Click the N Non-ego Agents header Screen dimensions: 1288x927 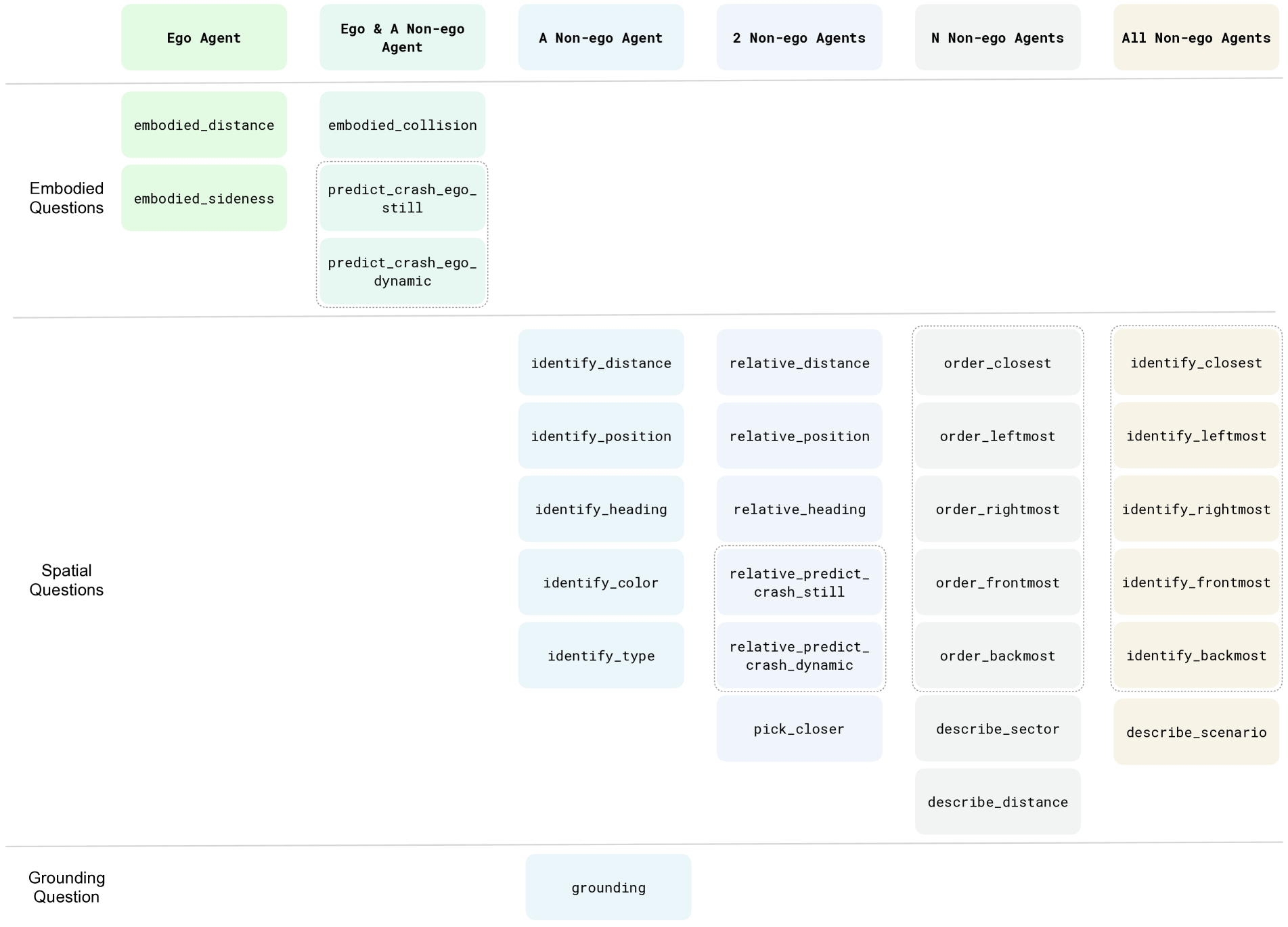998,38
